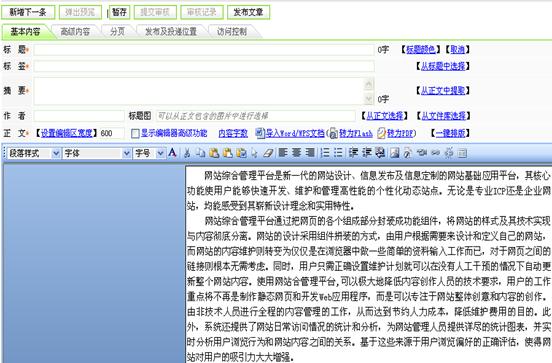Switch to the 发布及投递位置 tab

point(171,32)
